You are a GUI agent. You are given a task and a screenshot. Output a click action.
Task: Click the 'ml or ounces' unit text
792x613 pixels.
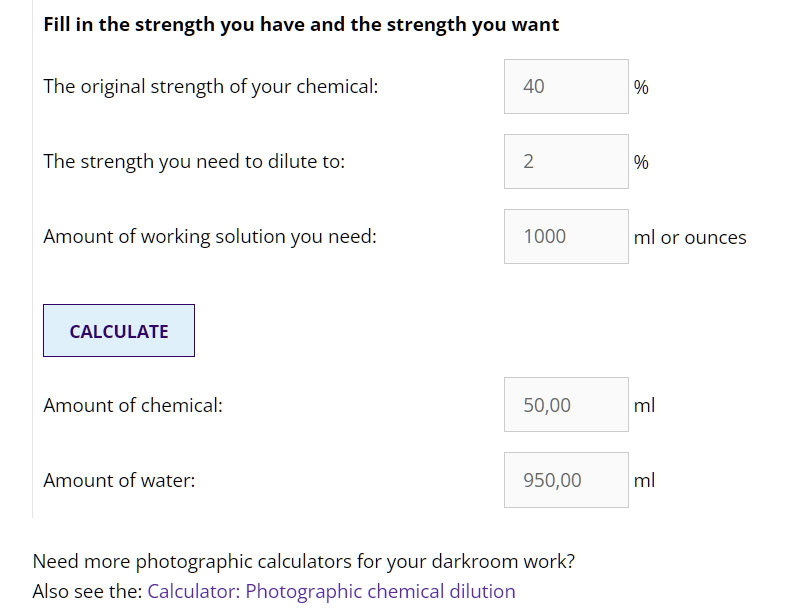[690, 237]
